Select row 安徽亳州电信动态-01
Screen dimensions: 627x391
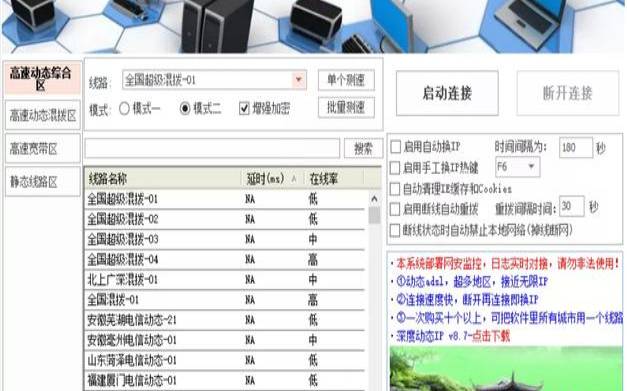point(225,340)
